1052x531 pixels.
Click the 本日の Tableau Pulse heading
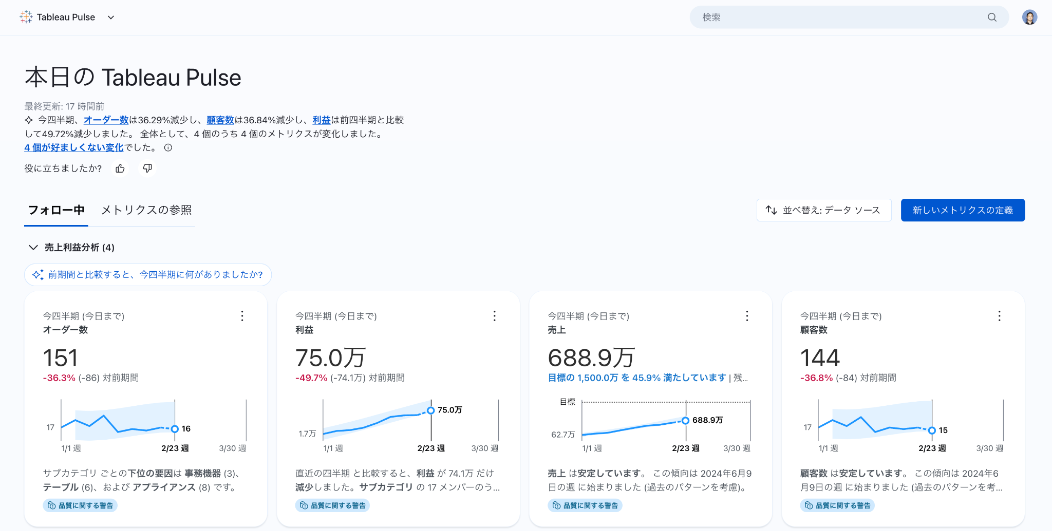pyautogui.click(x=133, y=78)
